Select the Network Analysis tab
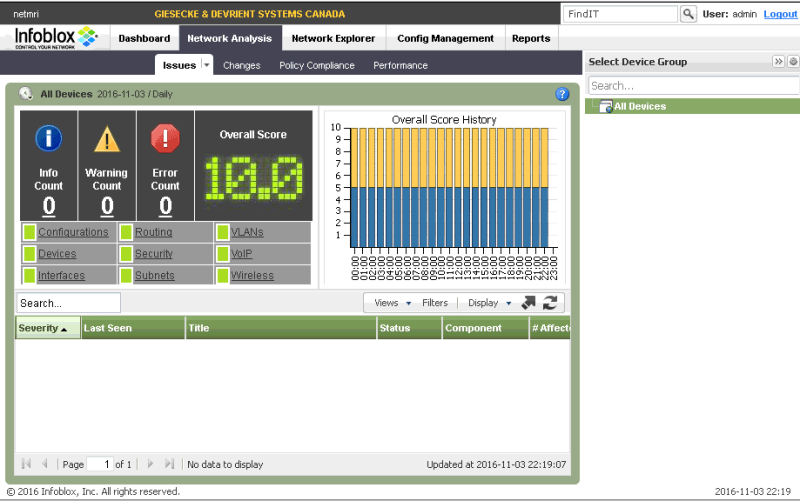The image size is (800, 501). point(230,38)
